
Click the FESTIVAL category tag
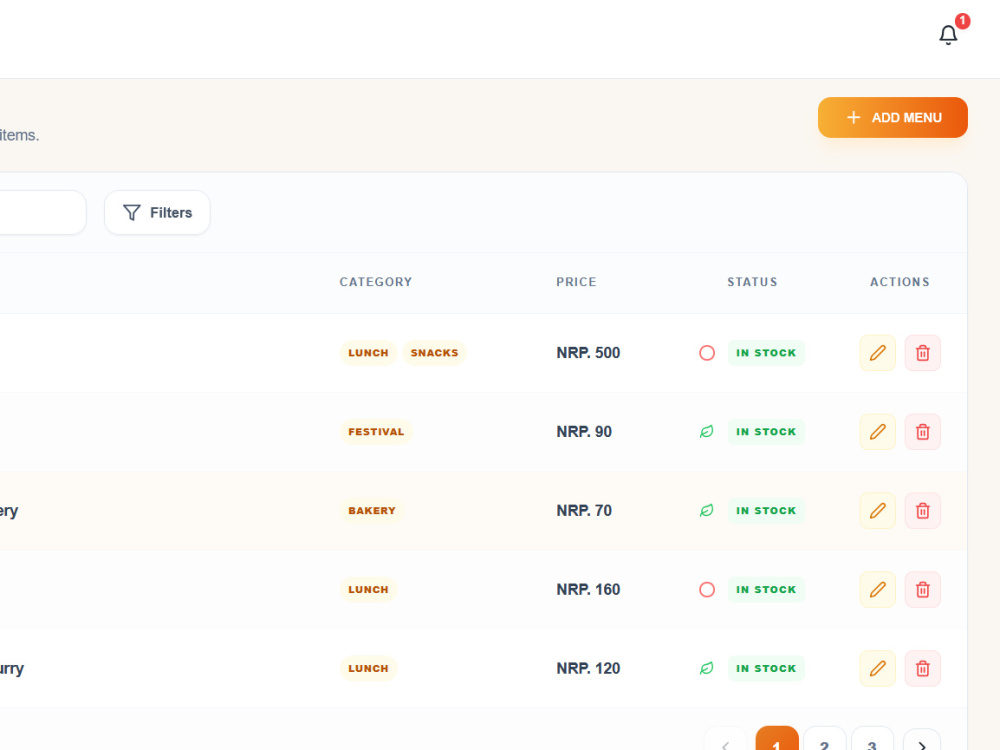click(x=376, y=432)
